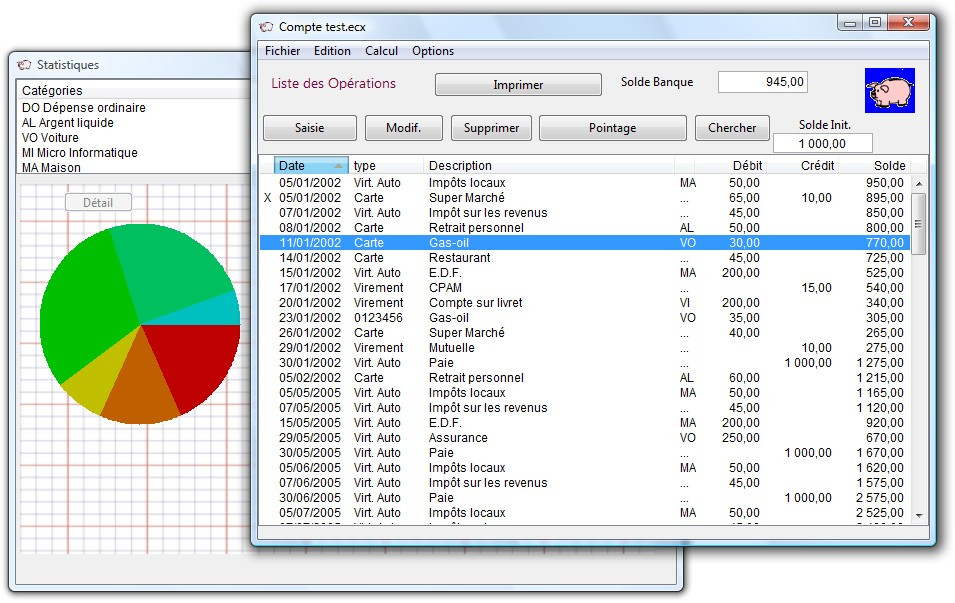Maximize the Compte test.ecx window
This screenshot has width=955, height=603.
point(874,23)
